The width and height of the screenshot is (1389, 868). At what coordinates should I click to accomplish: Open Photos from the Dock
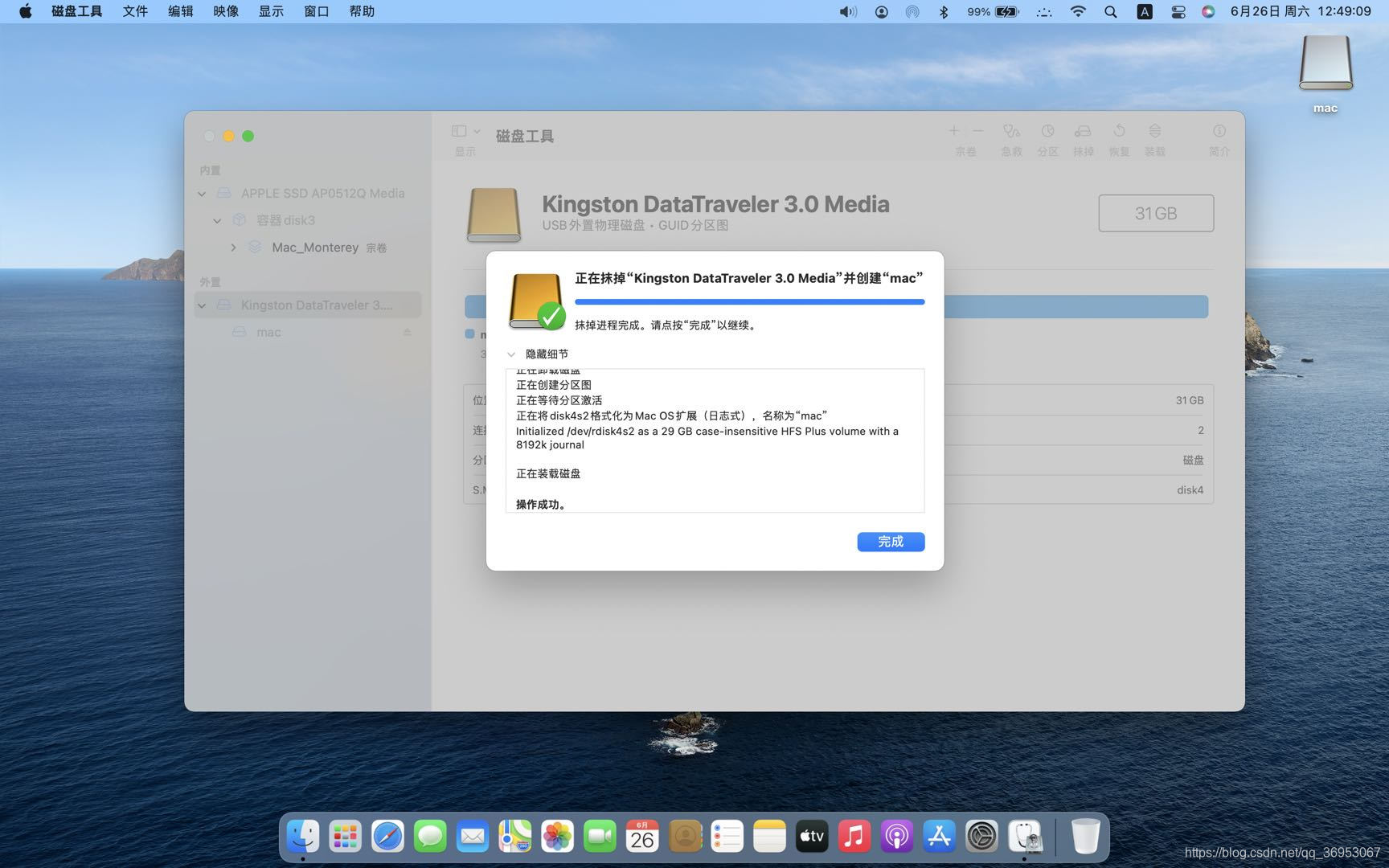tap(557, 837)
